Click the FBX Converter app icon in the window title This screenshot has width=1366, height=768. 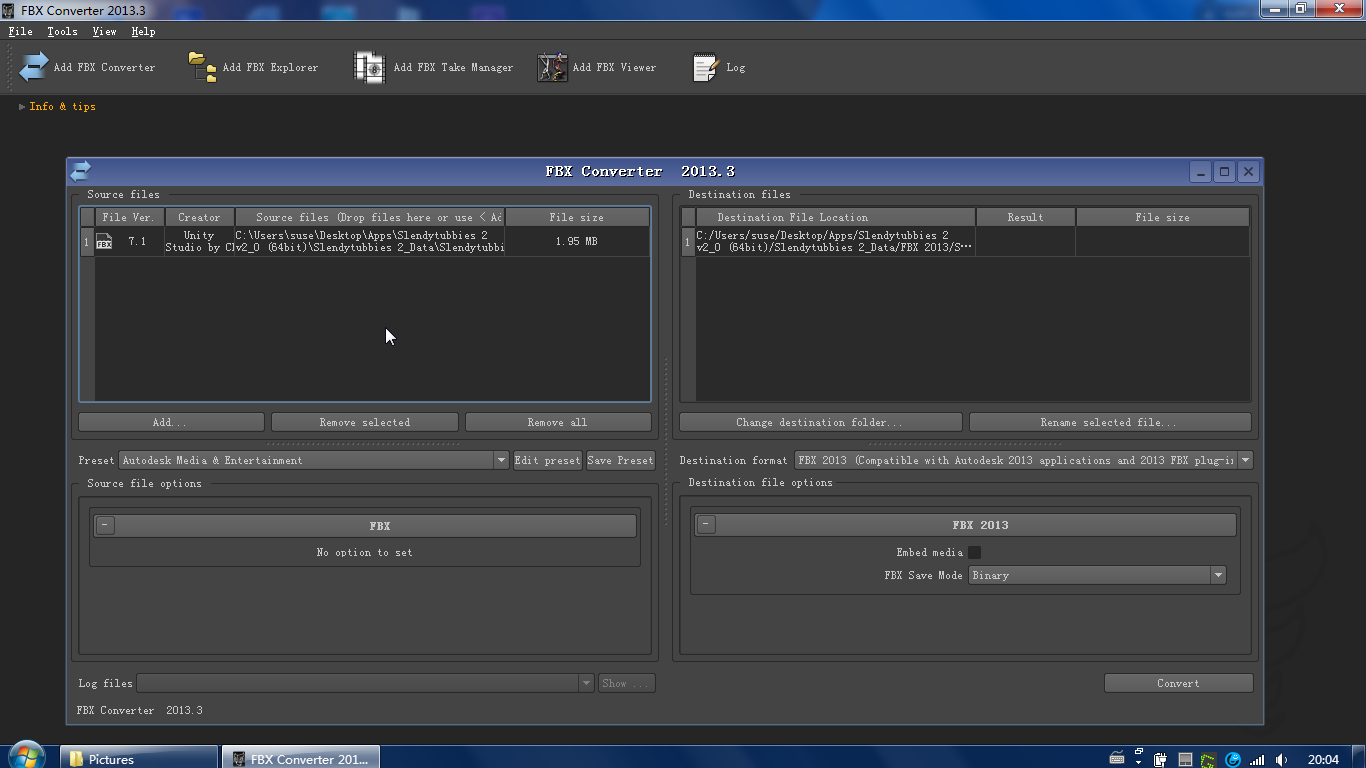(x=10, y=10)
